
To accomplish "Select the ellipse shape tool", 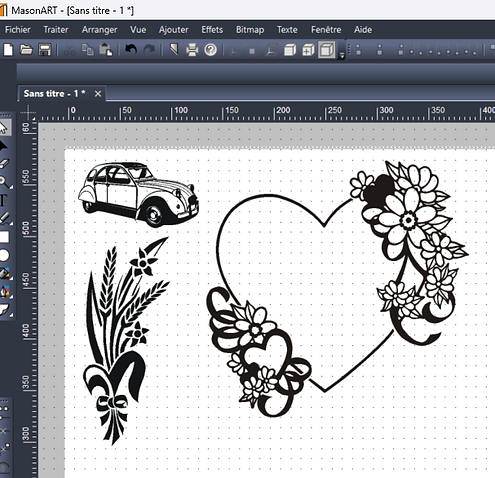I will [x=4, y=255].
